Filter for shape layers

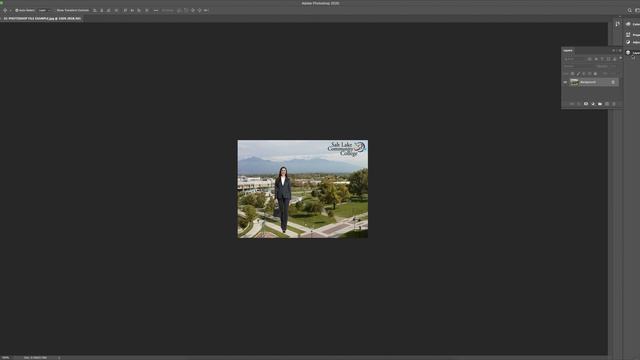tap(609, 59)
